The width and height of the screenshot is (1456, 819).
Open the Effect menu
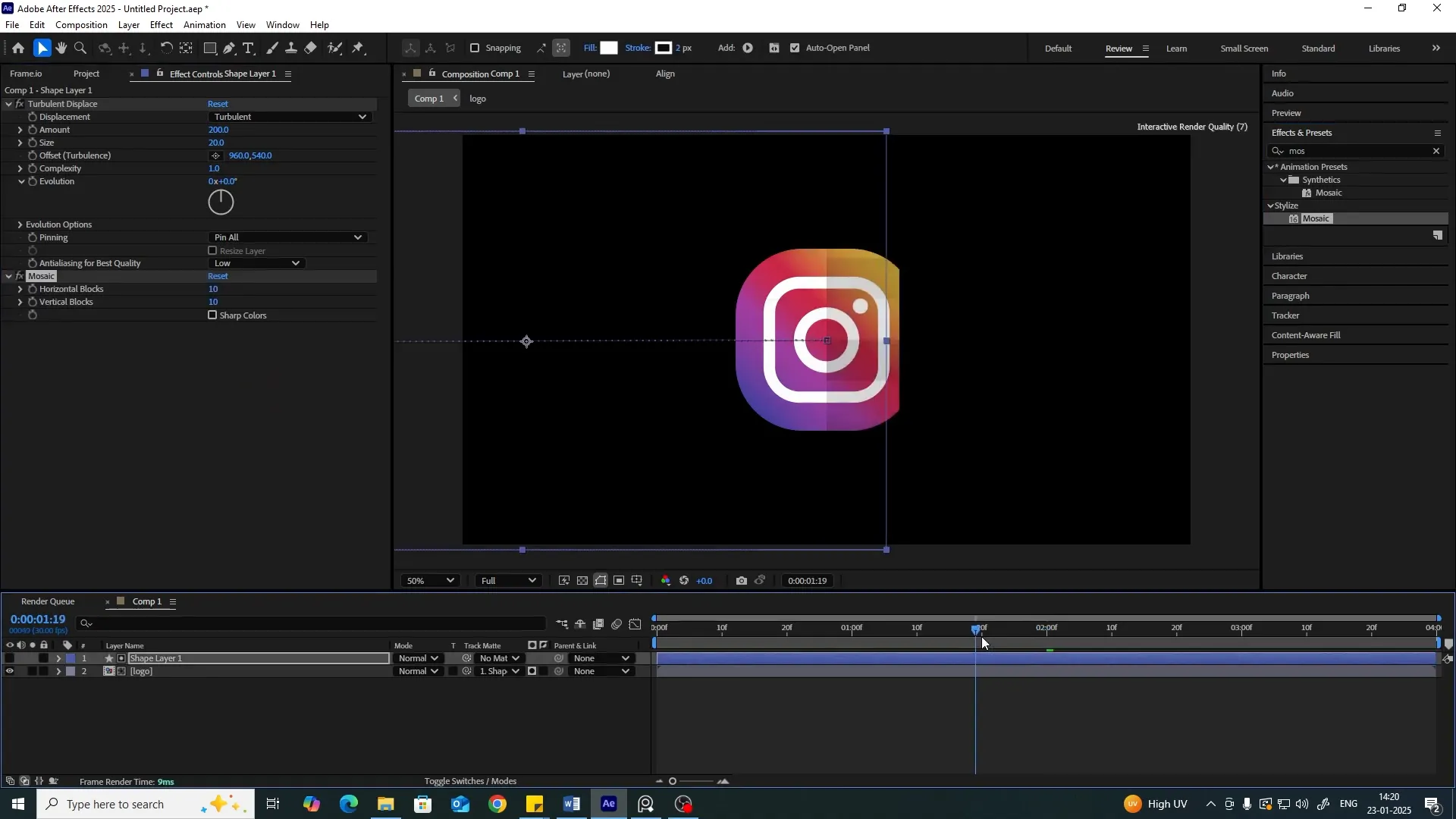162,25
